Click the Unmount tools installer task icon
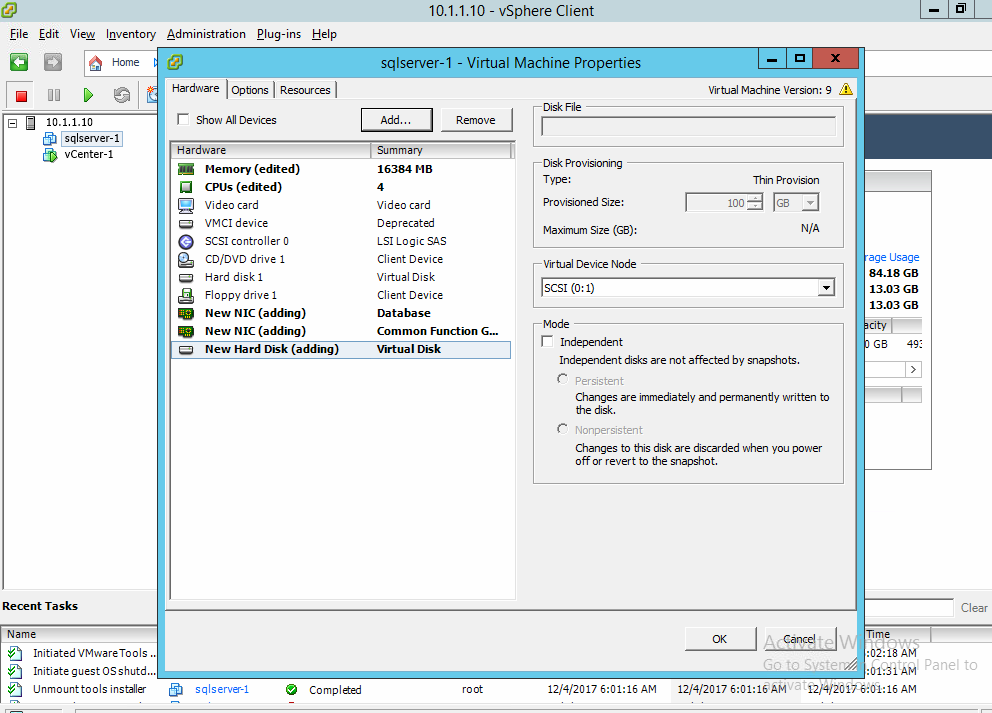Viewport: 992px width, 713px height. coord(15,689)
